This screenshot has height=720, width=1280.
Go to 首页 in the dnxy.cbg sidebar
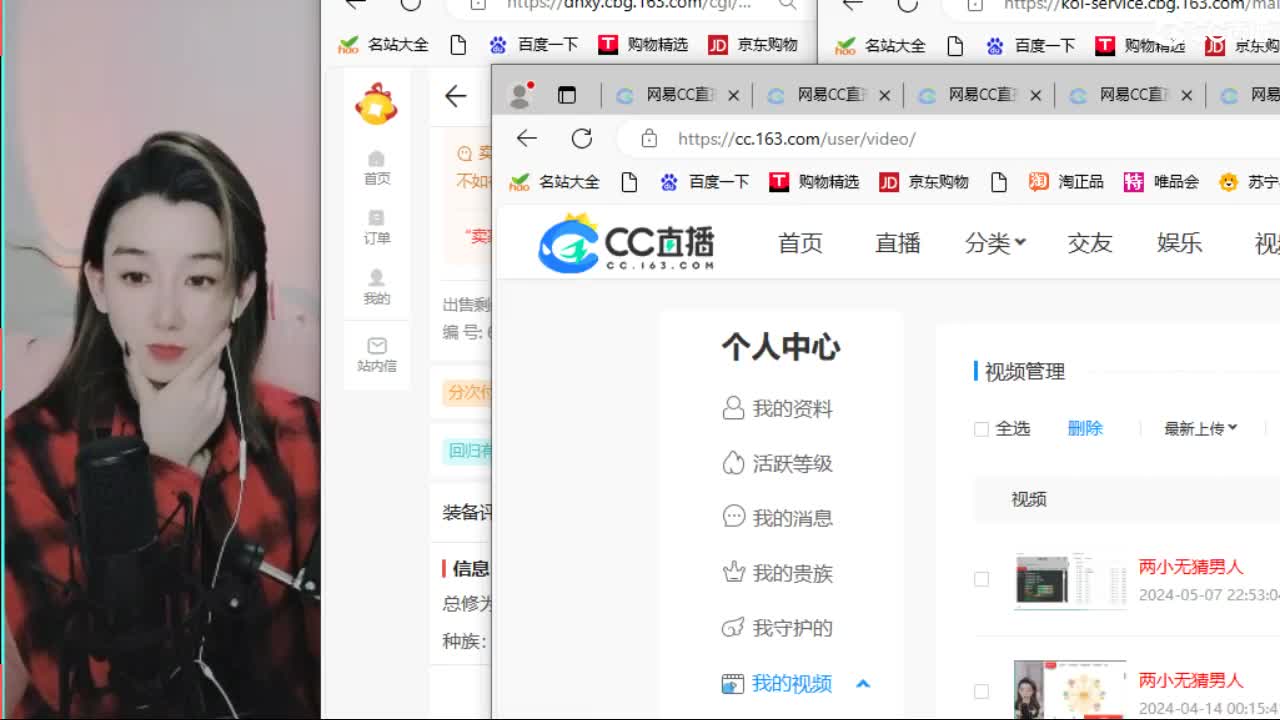click(x=377, y=168)
